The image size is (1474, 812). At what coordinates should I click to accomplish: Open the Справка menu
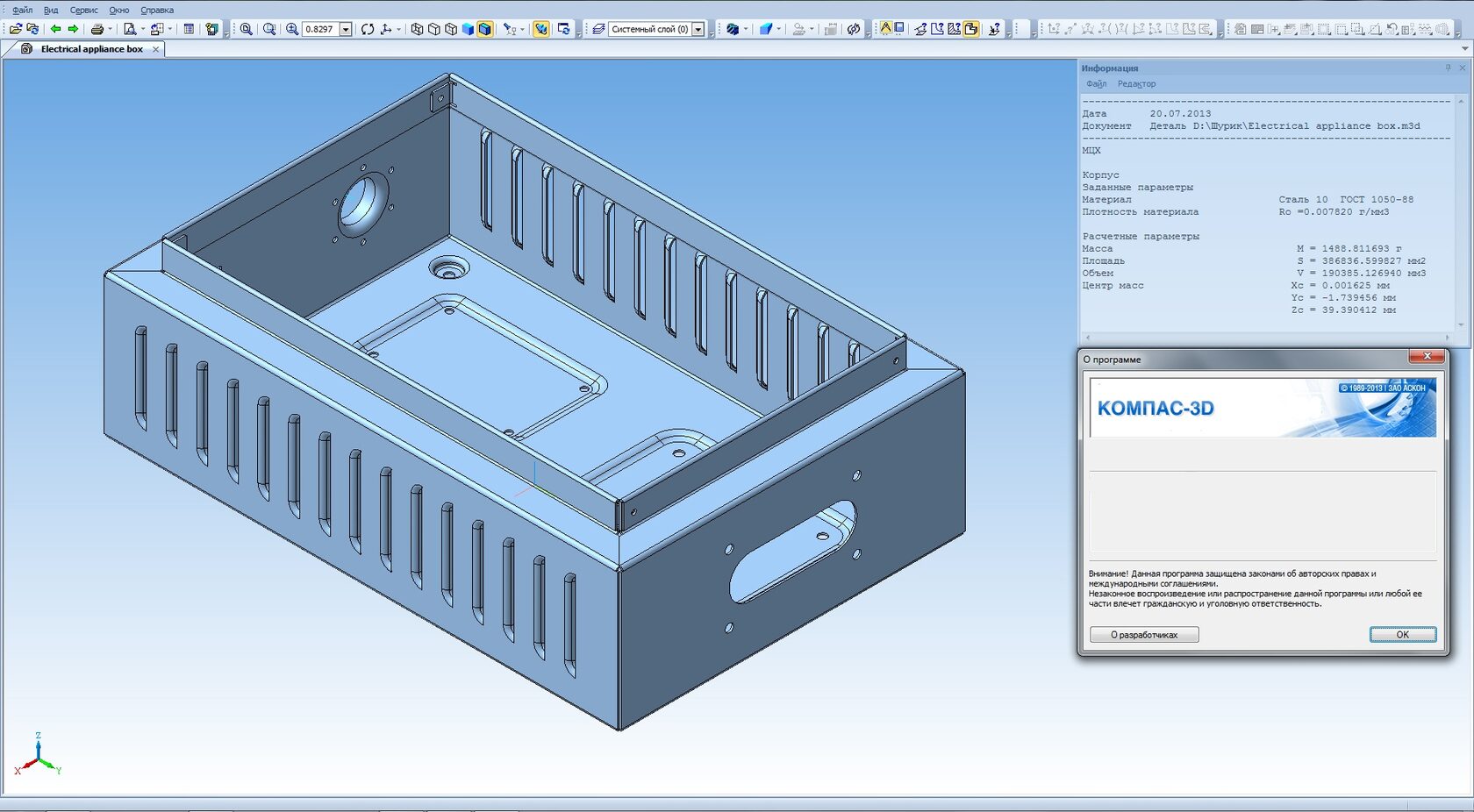coord(157,11)
